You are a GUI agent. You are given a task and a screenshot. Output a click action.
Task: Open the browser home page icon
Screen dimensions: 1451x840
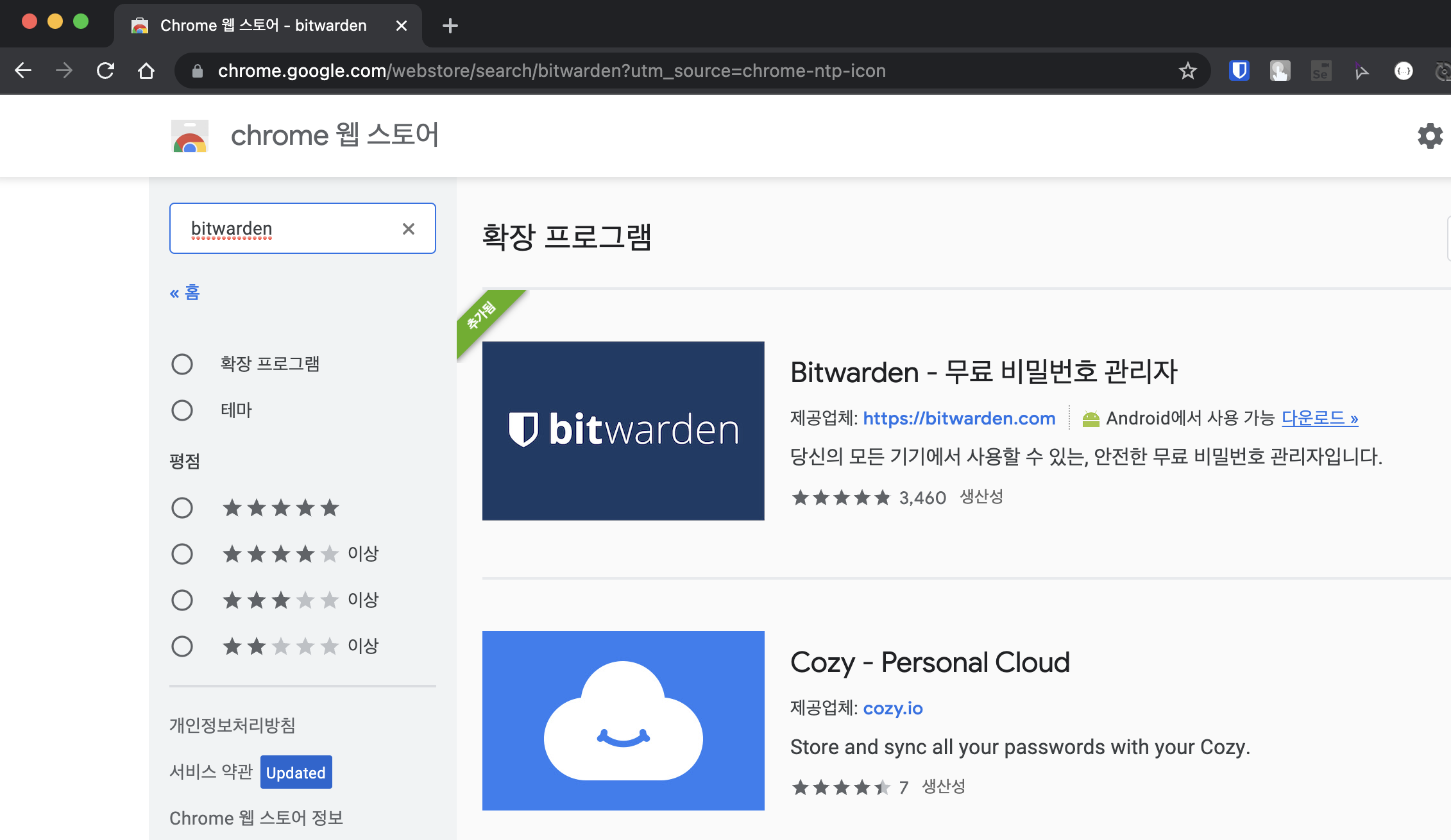click(x=146, y=71)
